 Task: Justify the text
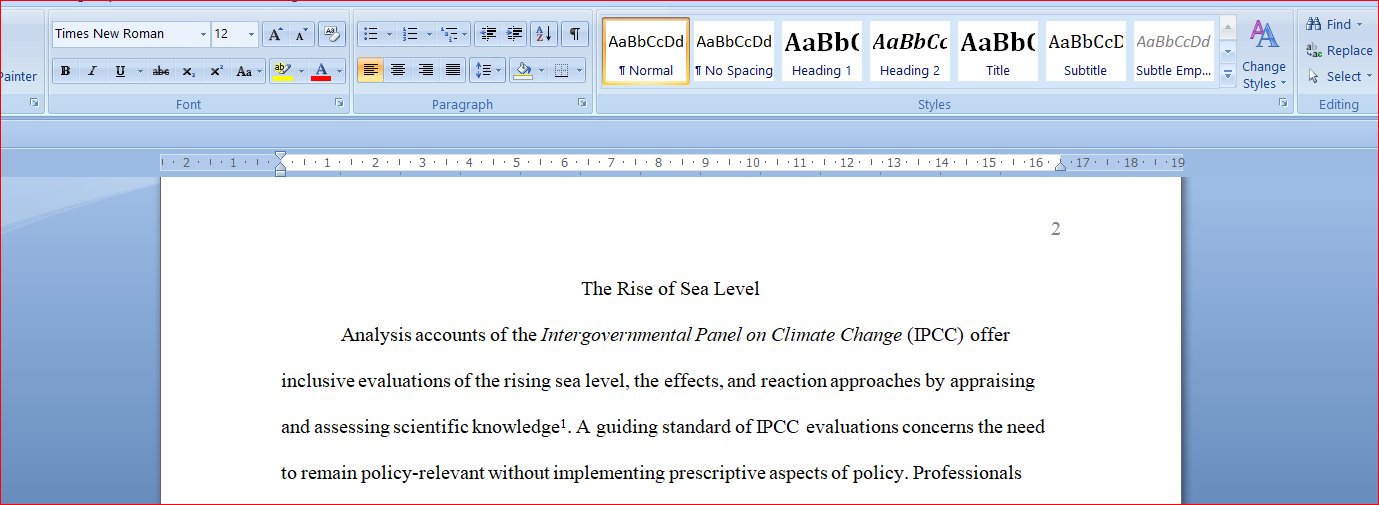pos(453,70)
